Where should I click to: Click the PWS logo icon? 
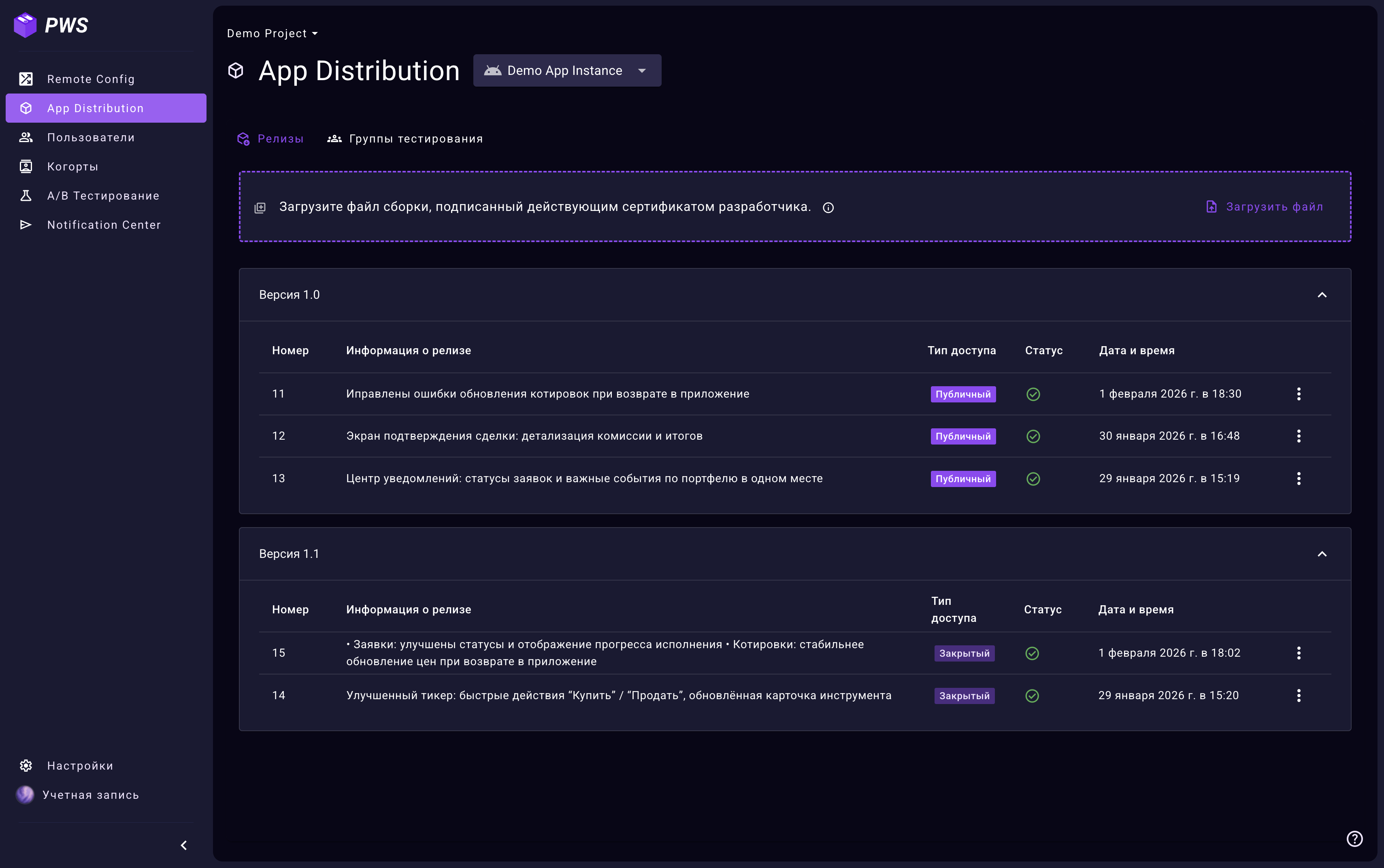coord(25,25)
